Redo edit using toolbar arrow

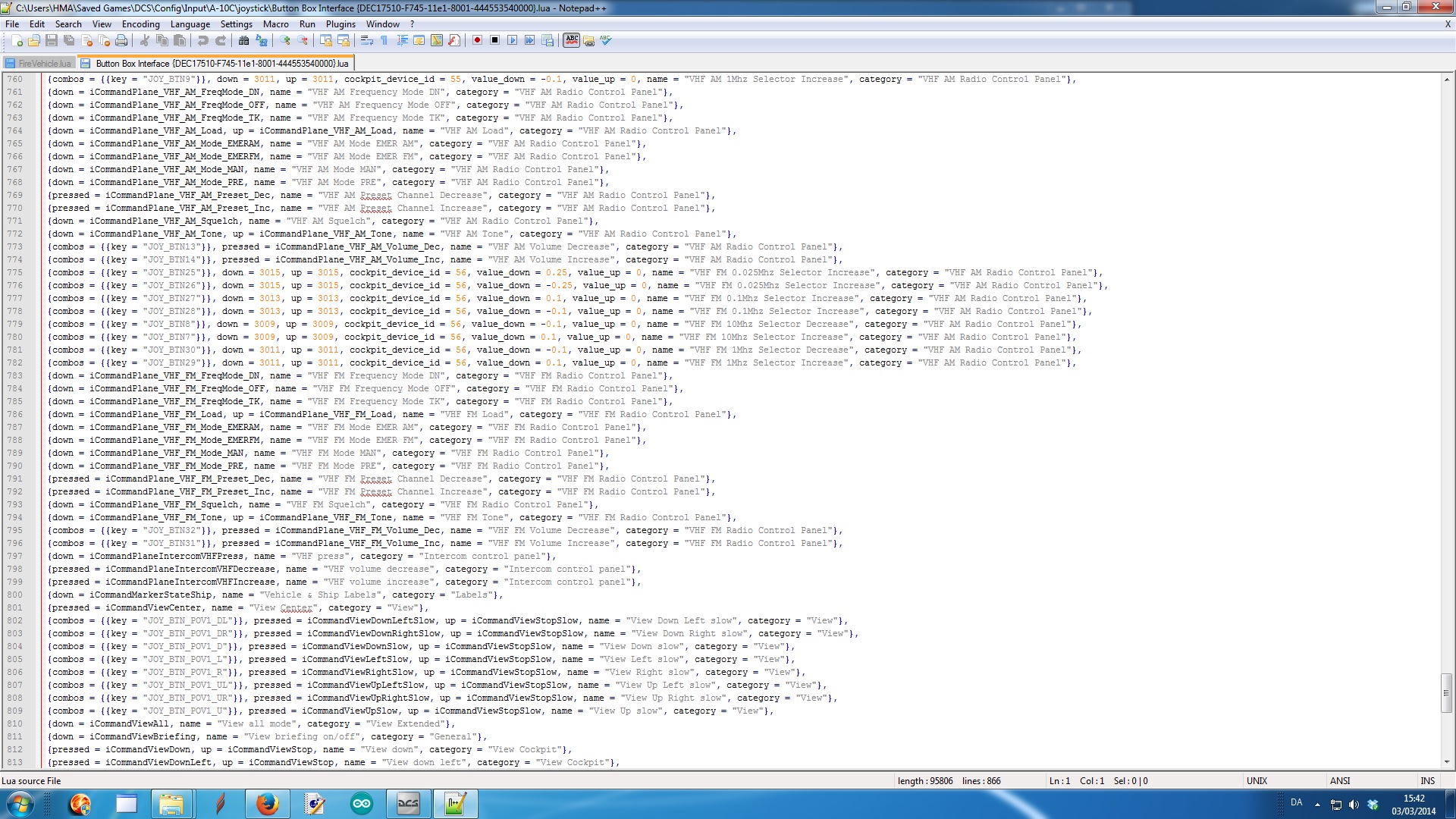[221, 40]
